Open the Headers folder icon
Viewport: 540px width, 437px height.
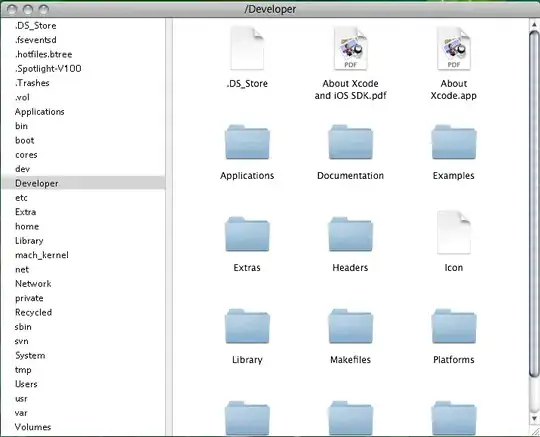coord(350,234)
